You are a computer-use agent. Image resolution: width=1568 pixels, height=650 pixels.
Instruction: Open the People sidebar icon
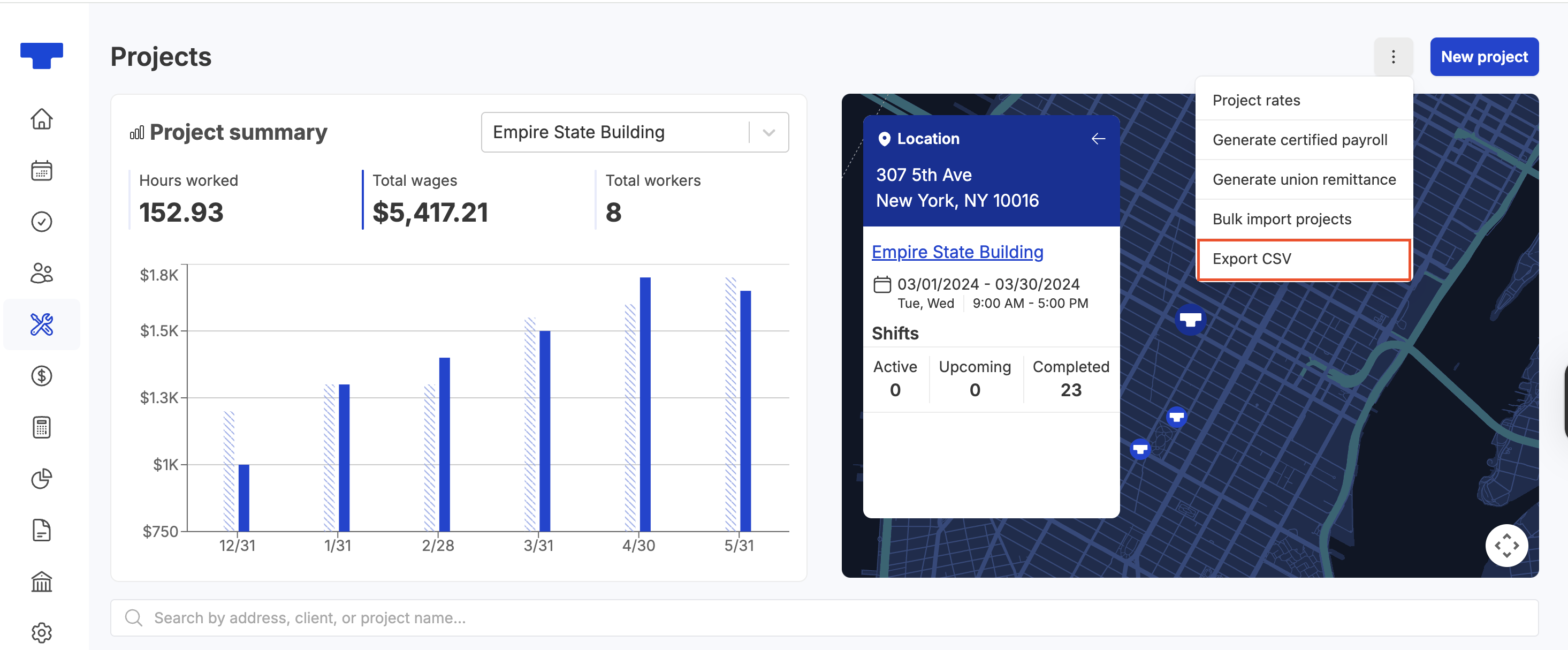click(41, 273)
